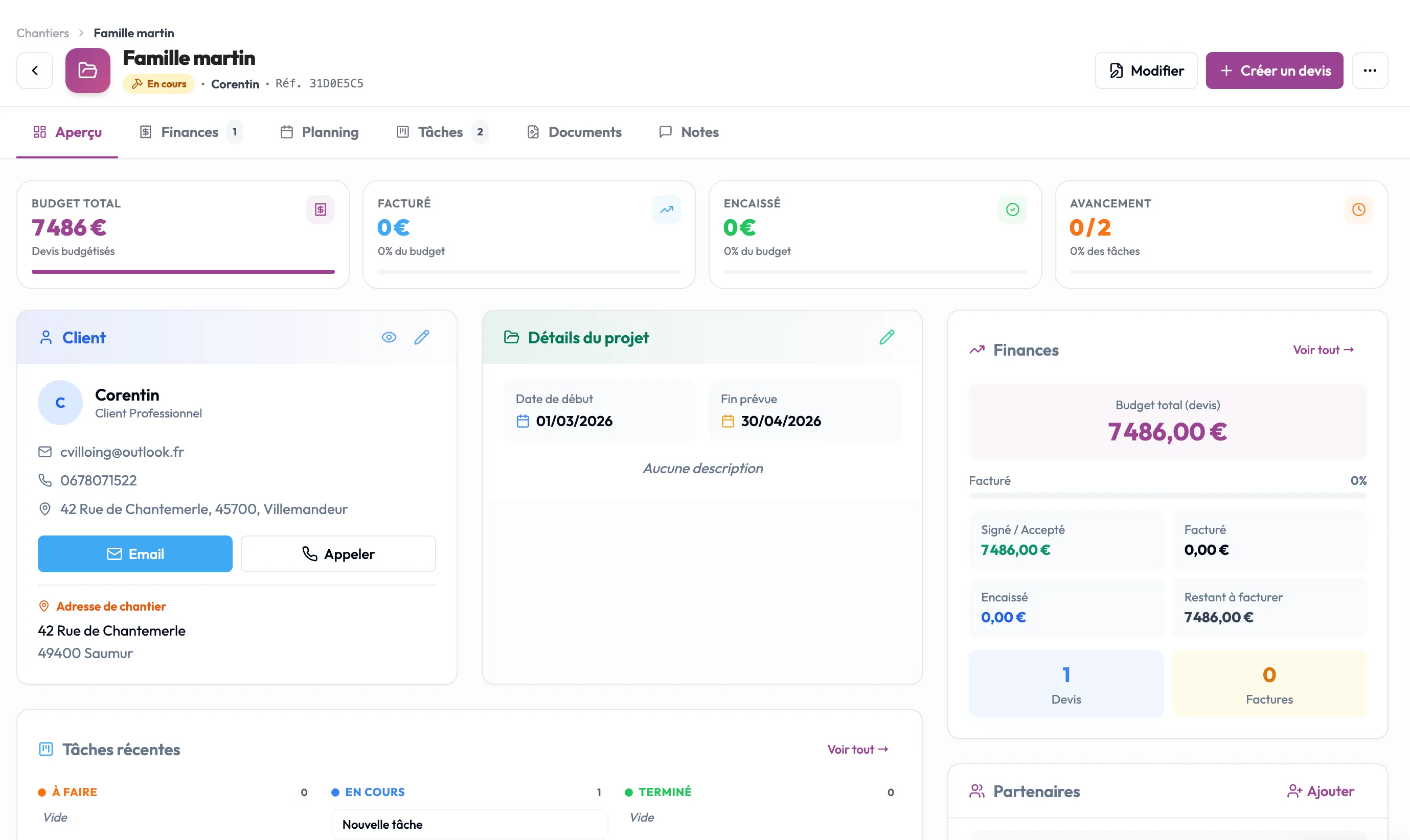This screenshot has width=1410, height=840.
Task: Click the Budget total purple progress bar
Action: [183, 272]
